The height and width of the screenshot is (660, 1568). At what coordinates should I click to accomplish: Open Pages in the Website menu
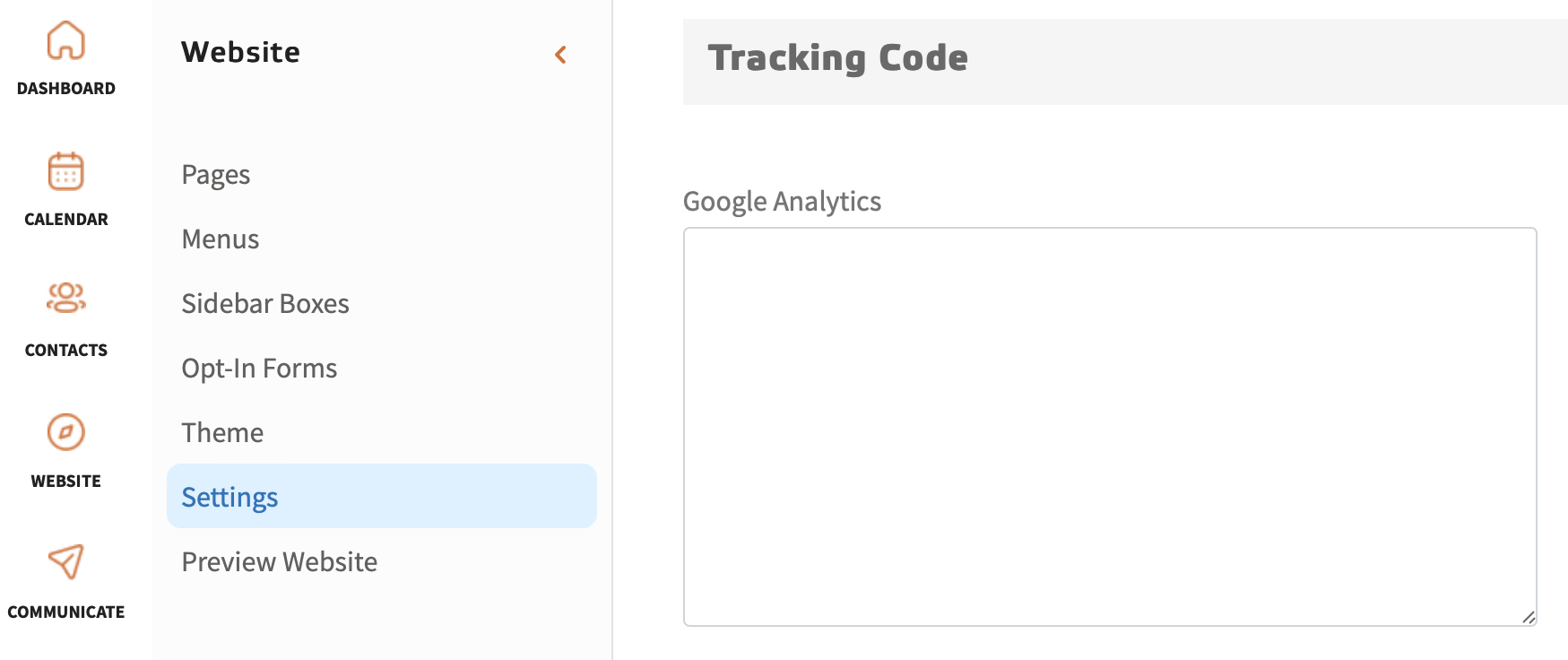point(216,175)
